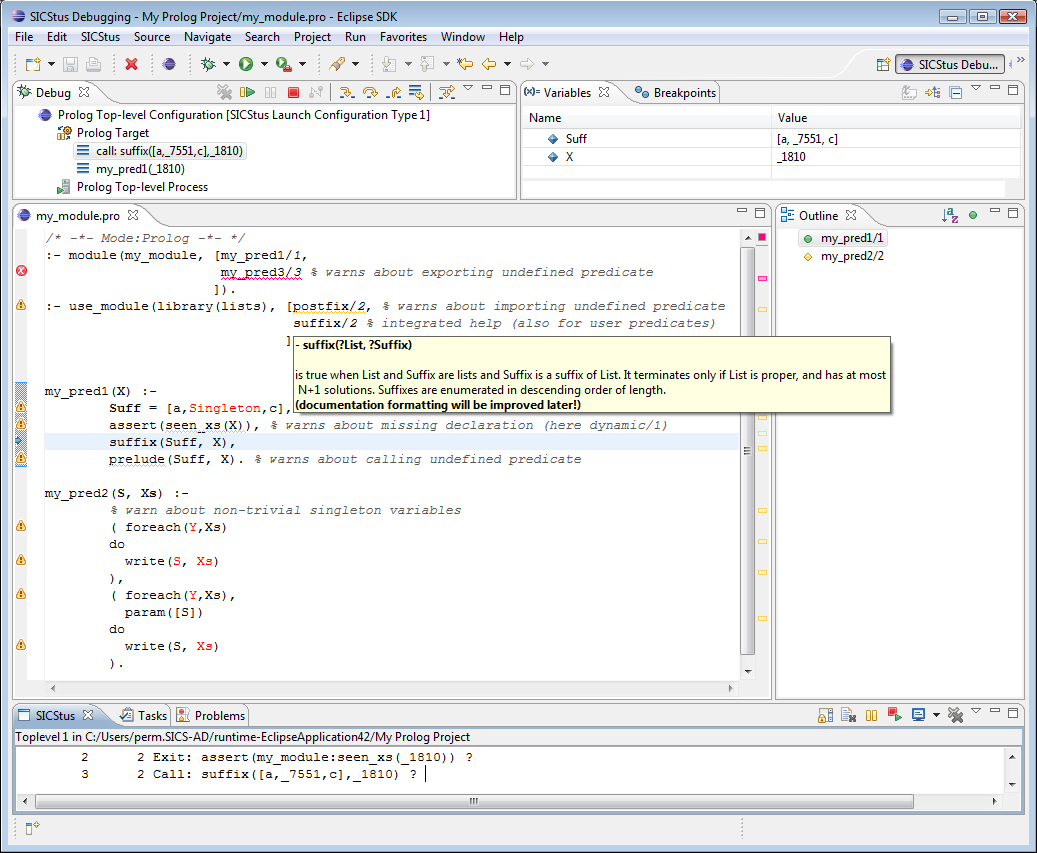Switch to the SICStus Debug perspective button
The width and height of the screenshot is (1037, 853).
tap(949, 64)
